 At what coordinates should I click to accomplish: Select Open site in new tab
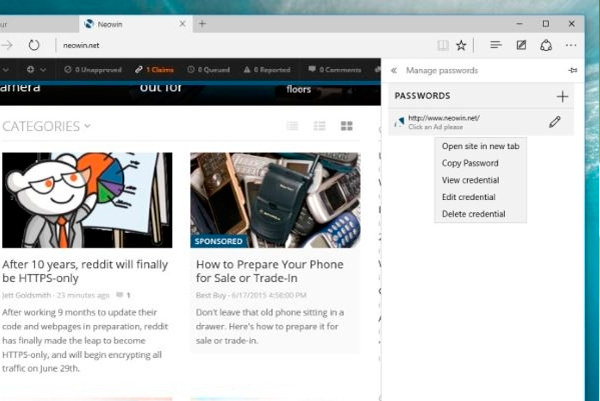[x=480, y=146]
